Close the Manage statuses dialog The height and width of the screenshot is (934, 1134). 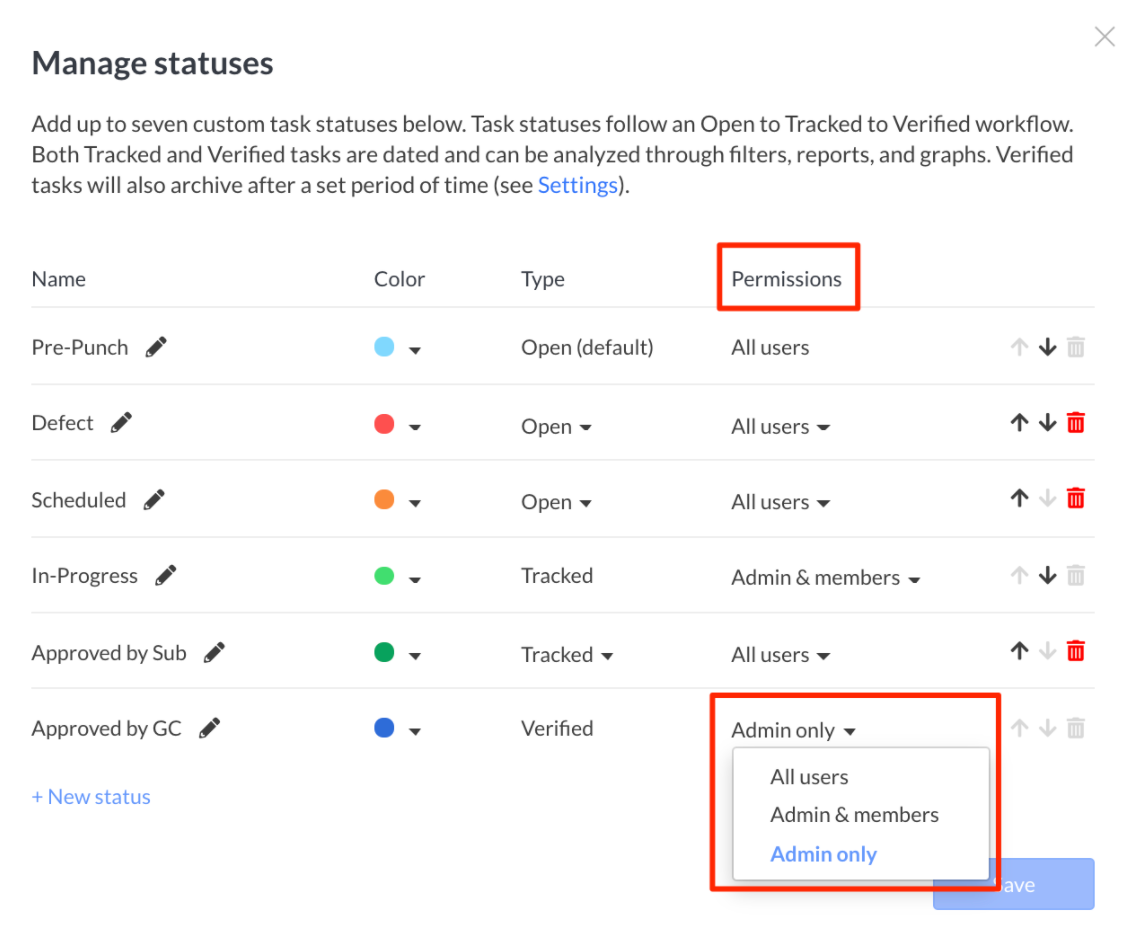pyautogui.click(x=1104, y=38)
